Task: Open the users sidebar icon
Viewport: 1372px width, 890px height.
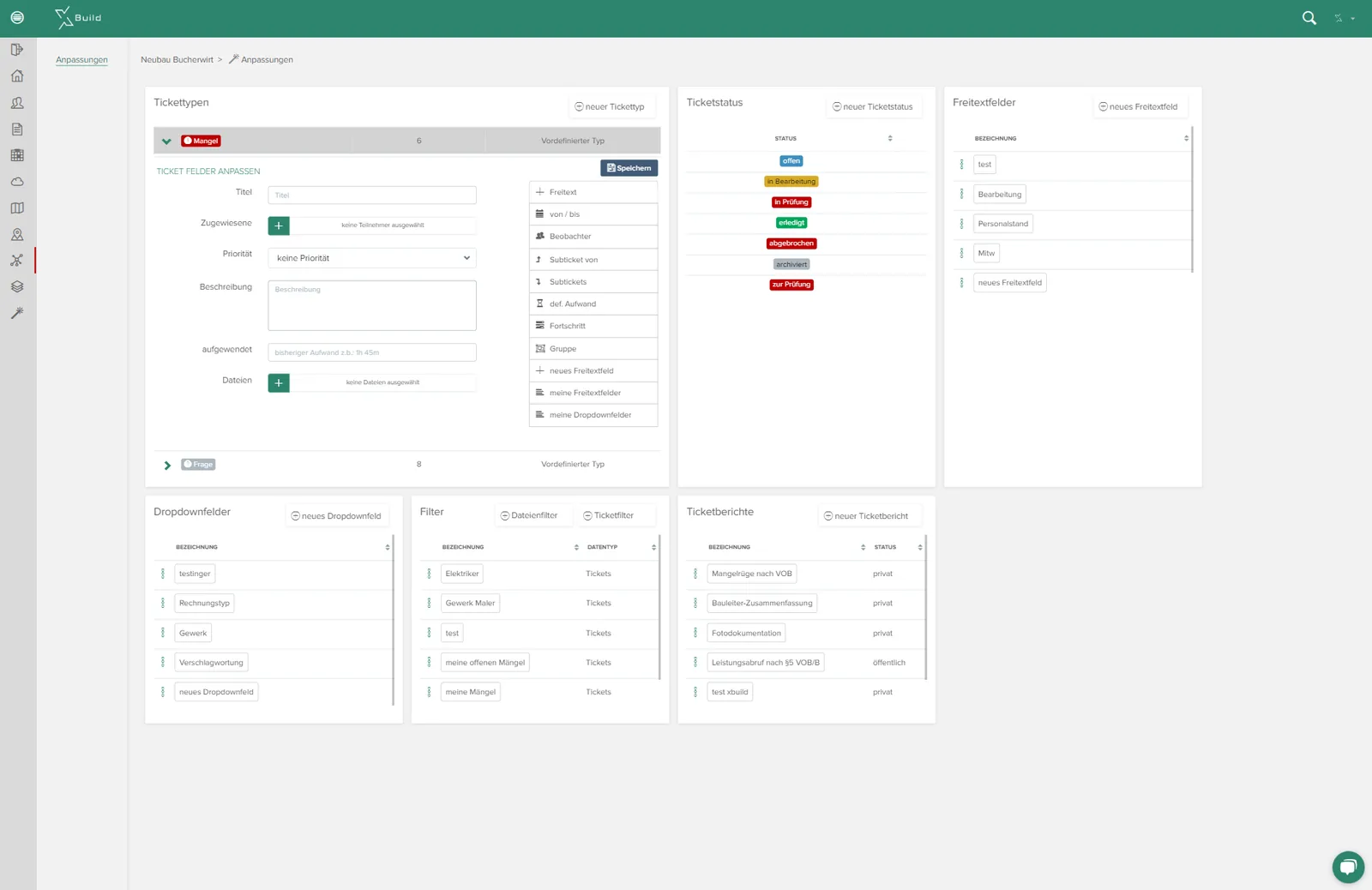Action: pyautogui.click(x=17, y=103)
